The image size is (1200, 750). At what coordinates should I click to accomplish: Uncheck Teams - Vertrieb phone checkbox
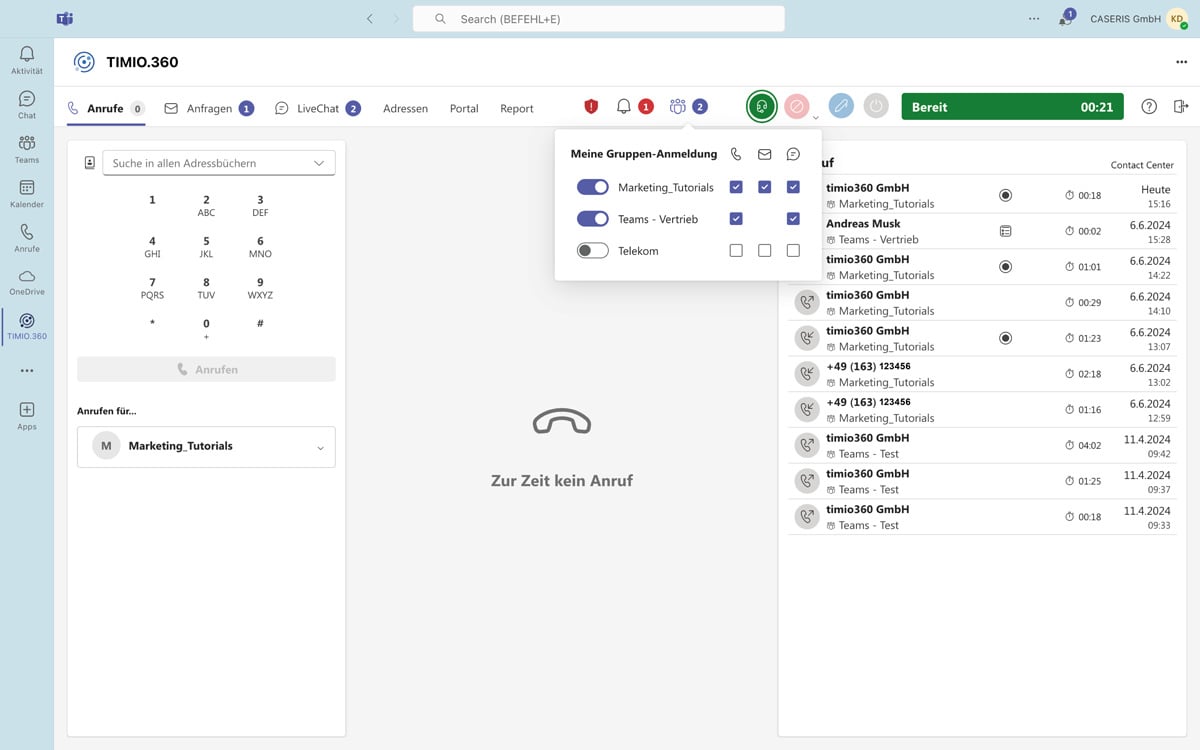[736, 219]
